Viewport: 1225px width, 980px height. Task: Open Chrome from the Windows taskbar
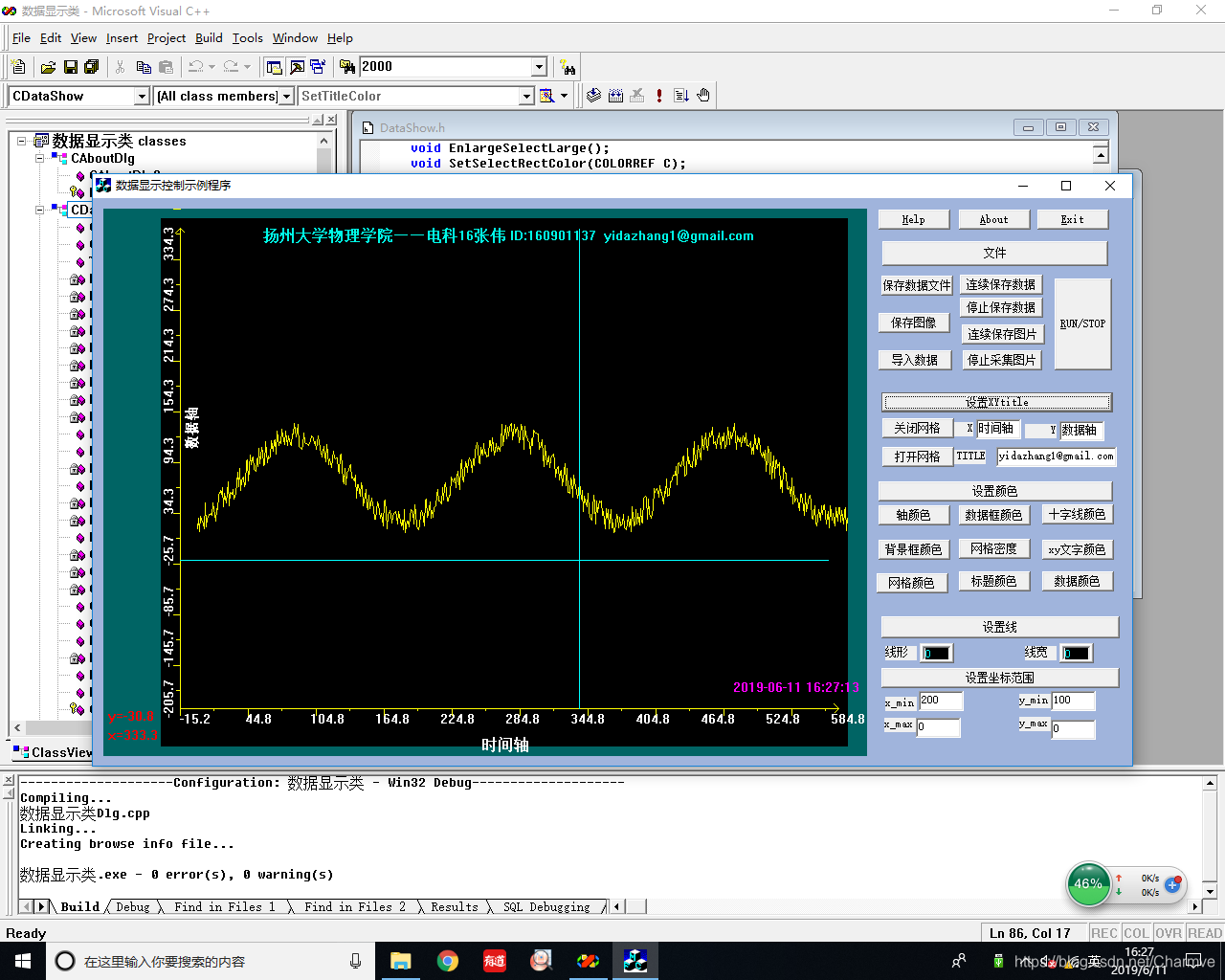[448, 961]
